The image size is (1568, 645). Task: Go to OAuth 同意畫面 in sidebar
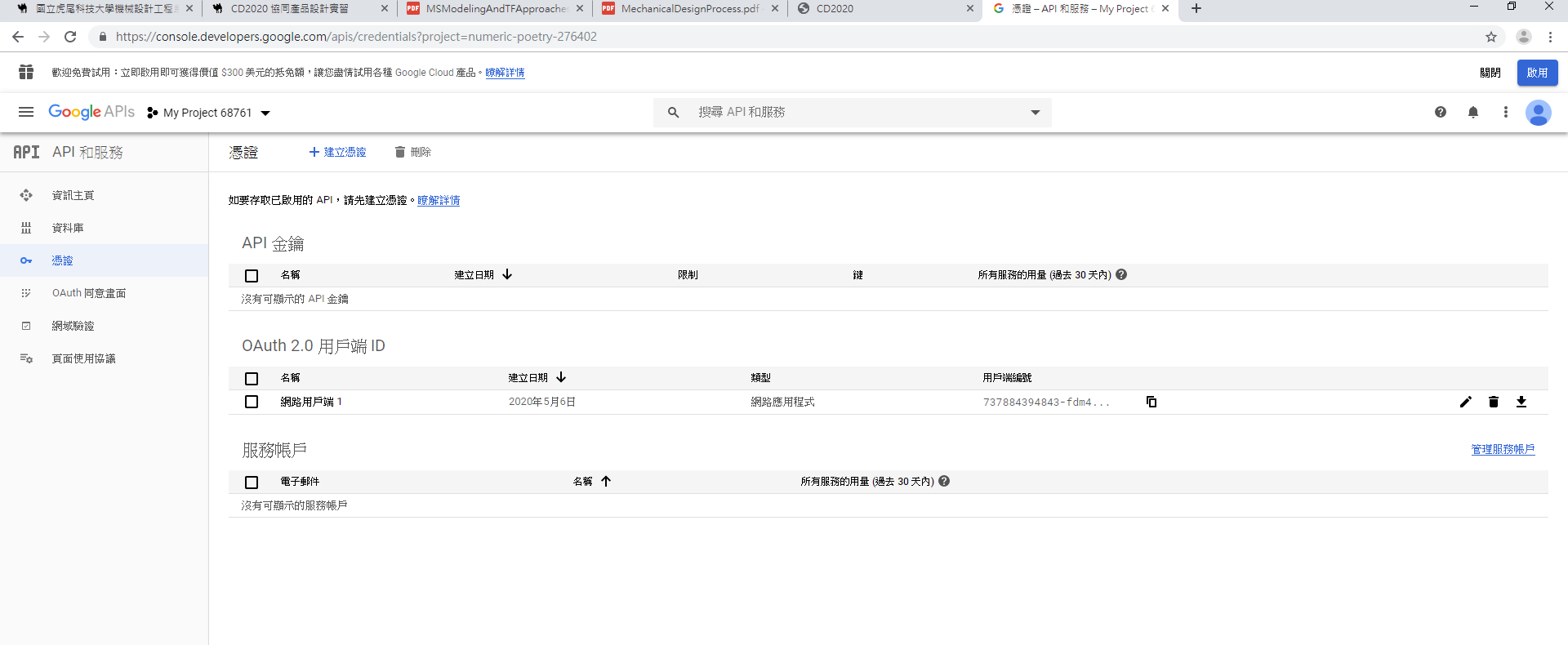pyautogui.click(x=89, y=293)
